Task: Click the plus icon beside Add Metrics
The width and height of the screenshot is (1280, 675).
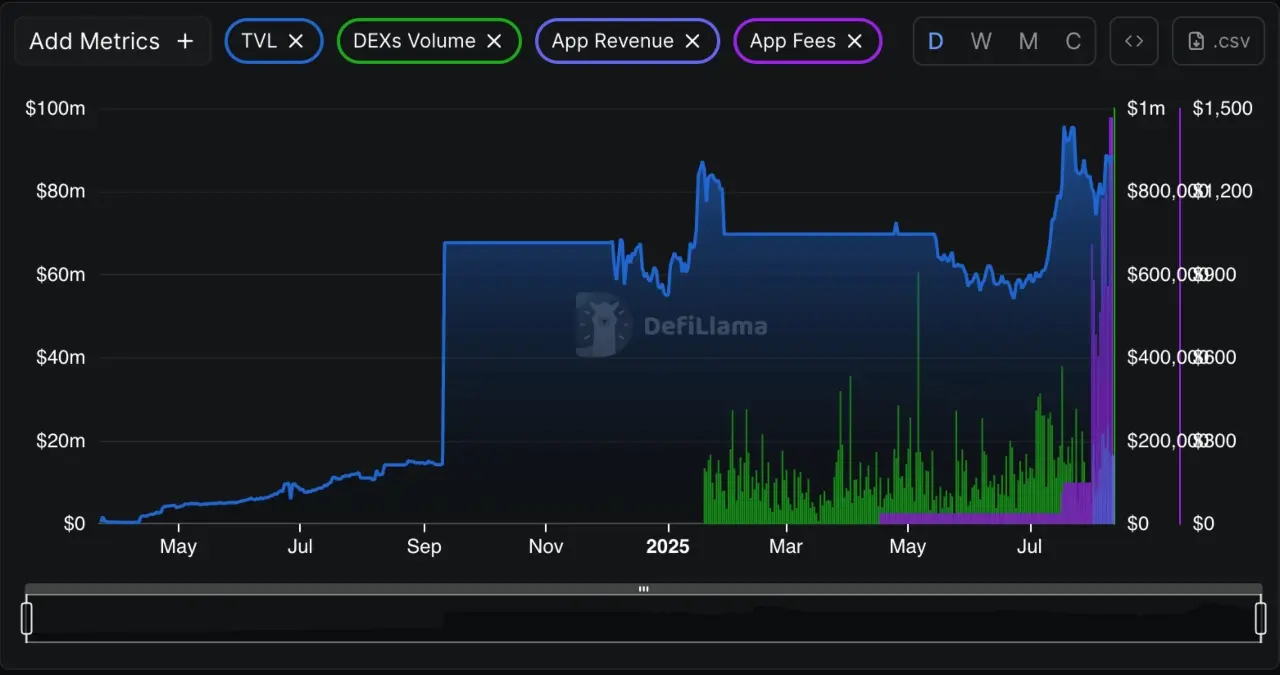Action: point(185,41)
